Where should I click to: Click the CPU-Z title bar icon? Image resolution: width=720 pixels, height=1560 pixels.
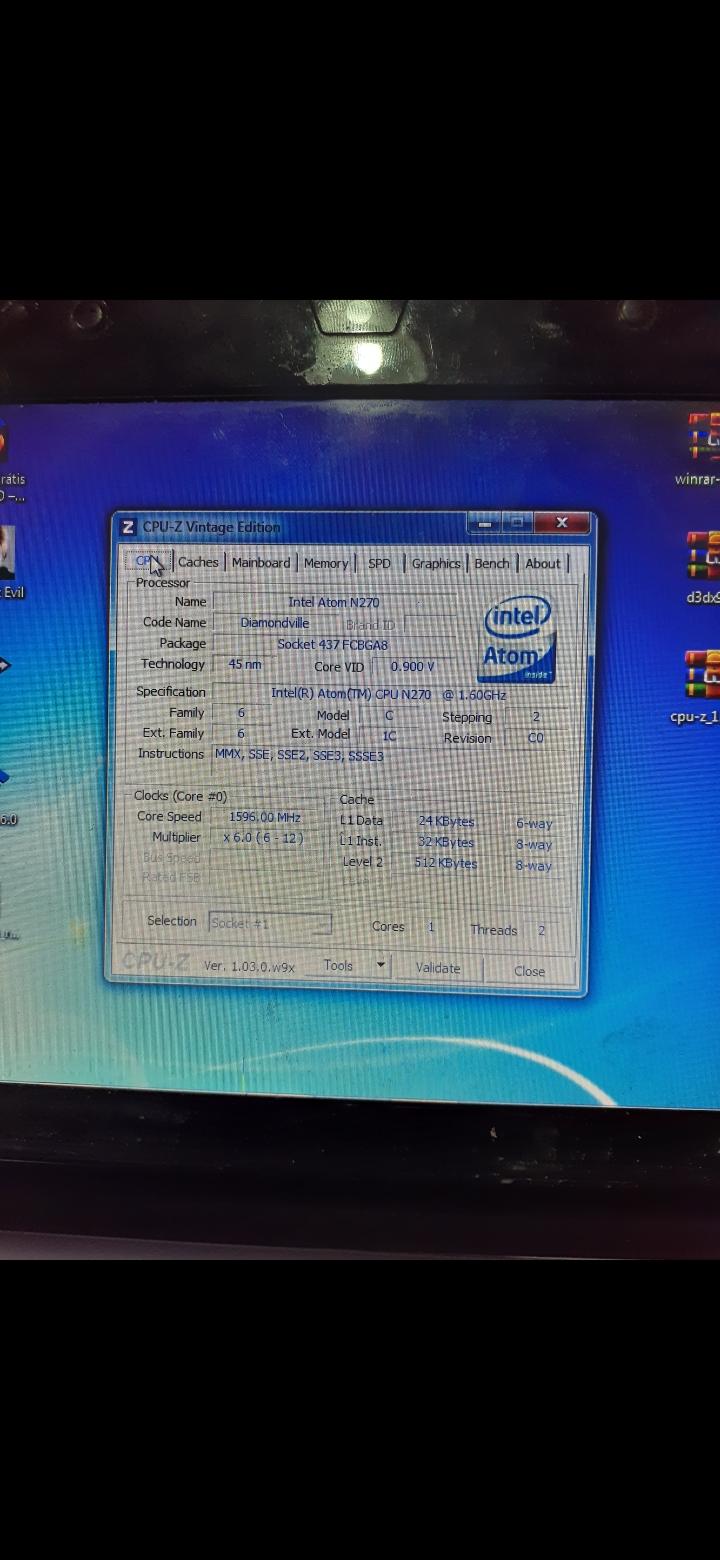pos(128,527)
